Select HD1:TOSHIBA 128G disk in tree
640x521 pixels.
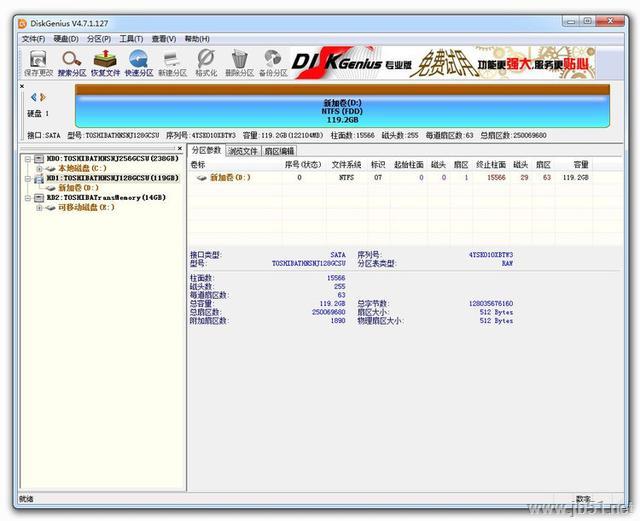coord(113,178)
